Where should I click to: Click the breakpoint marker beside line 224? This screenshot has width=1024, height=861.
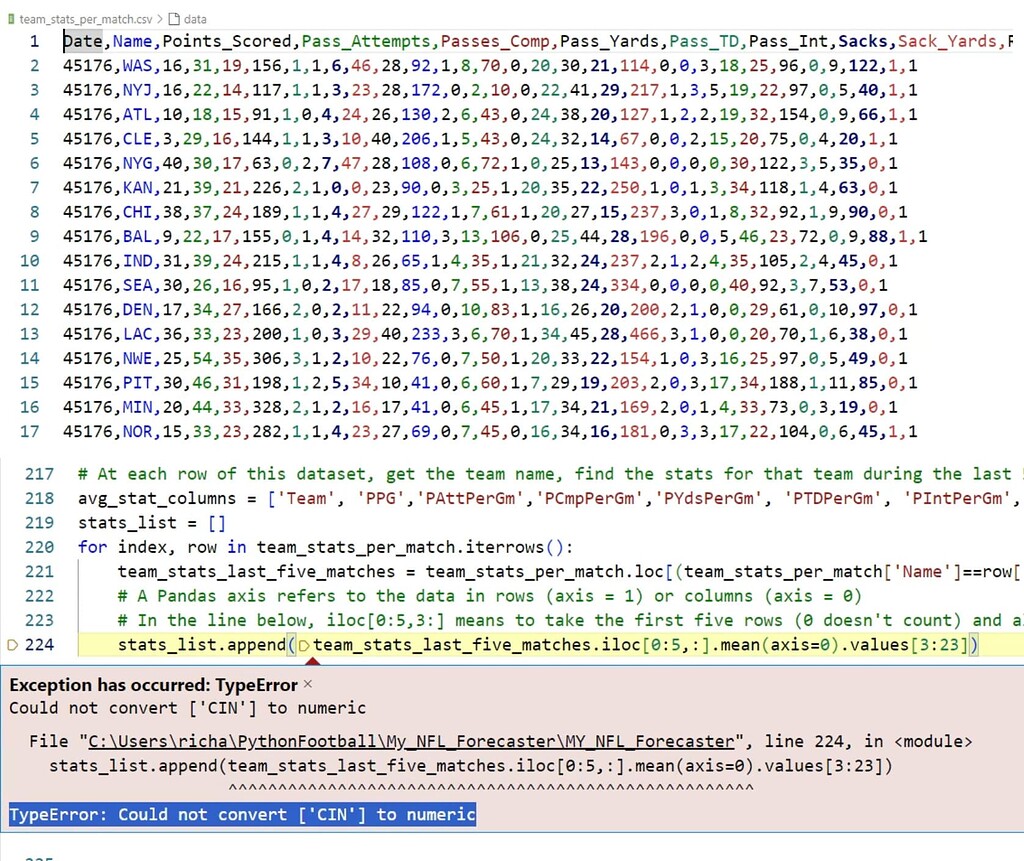[12, 645]
